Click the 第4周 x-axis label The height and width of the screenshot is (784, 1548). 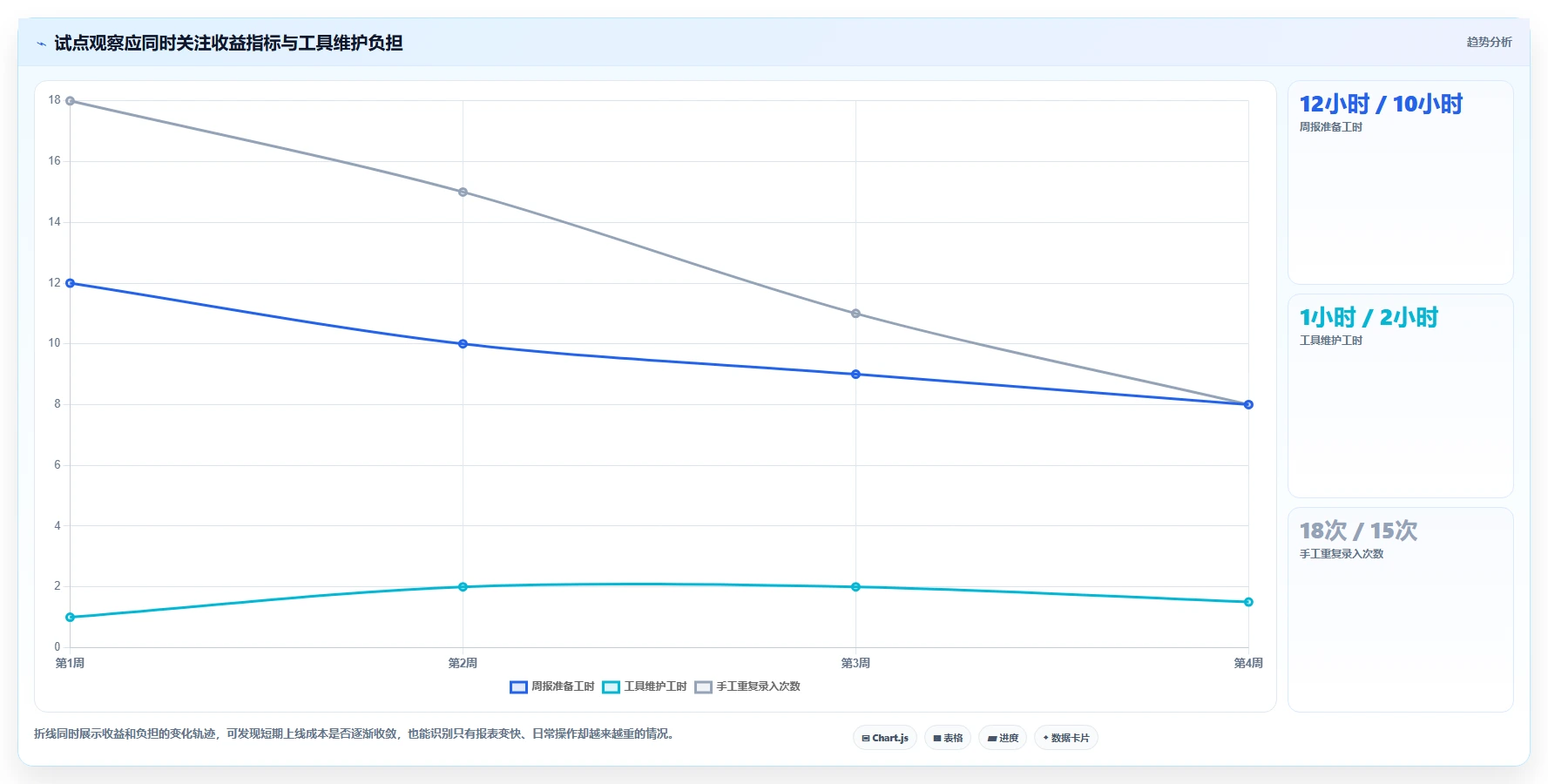coord(1248,664)
